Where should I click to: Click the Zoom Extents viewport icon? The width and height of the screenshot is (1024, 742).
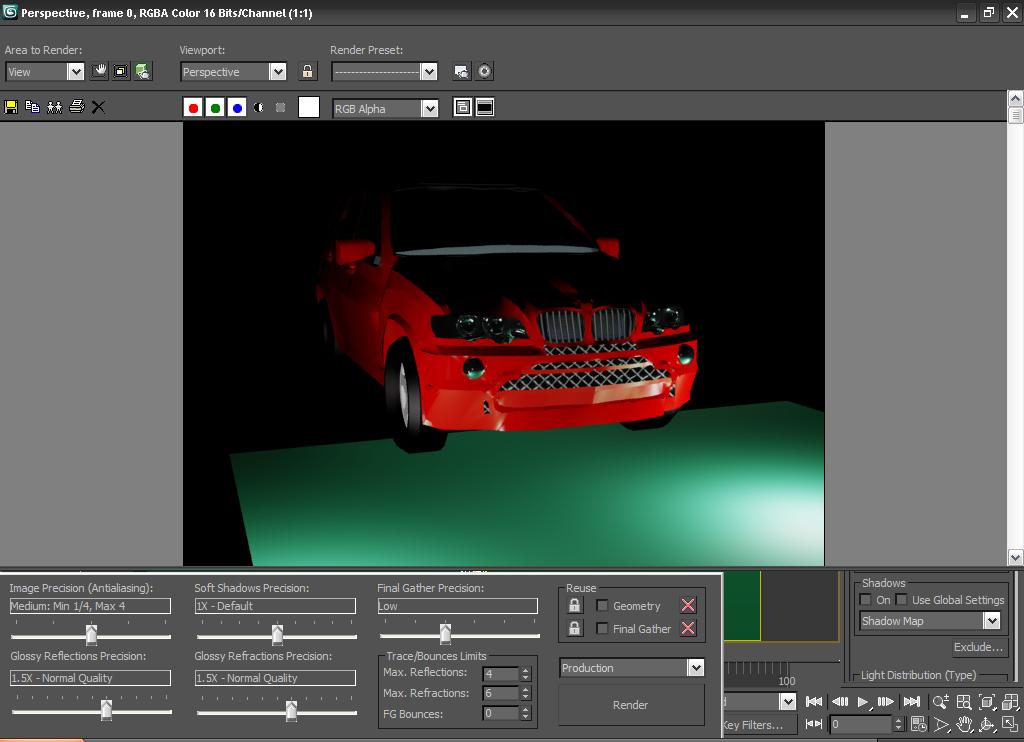tap(987, 702)
